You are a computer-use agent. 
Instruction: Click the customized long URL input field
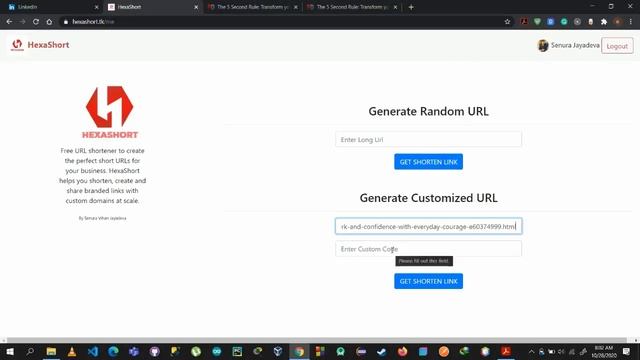428,226
